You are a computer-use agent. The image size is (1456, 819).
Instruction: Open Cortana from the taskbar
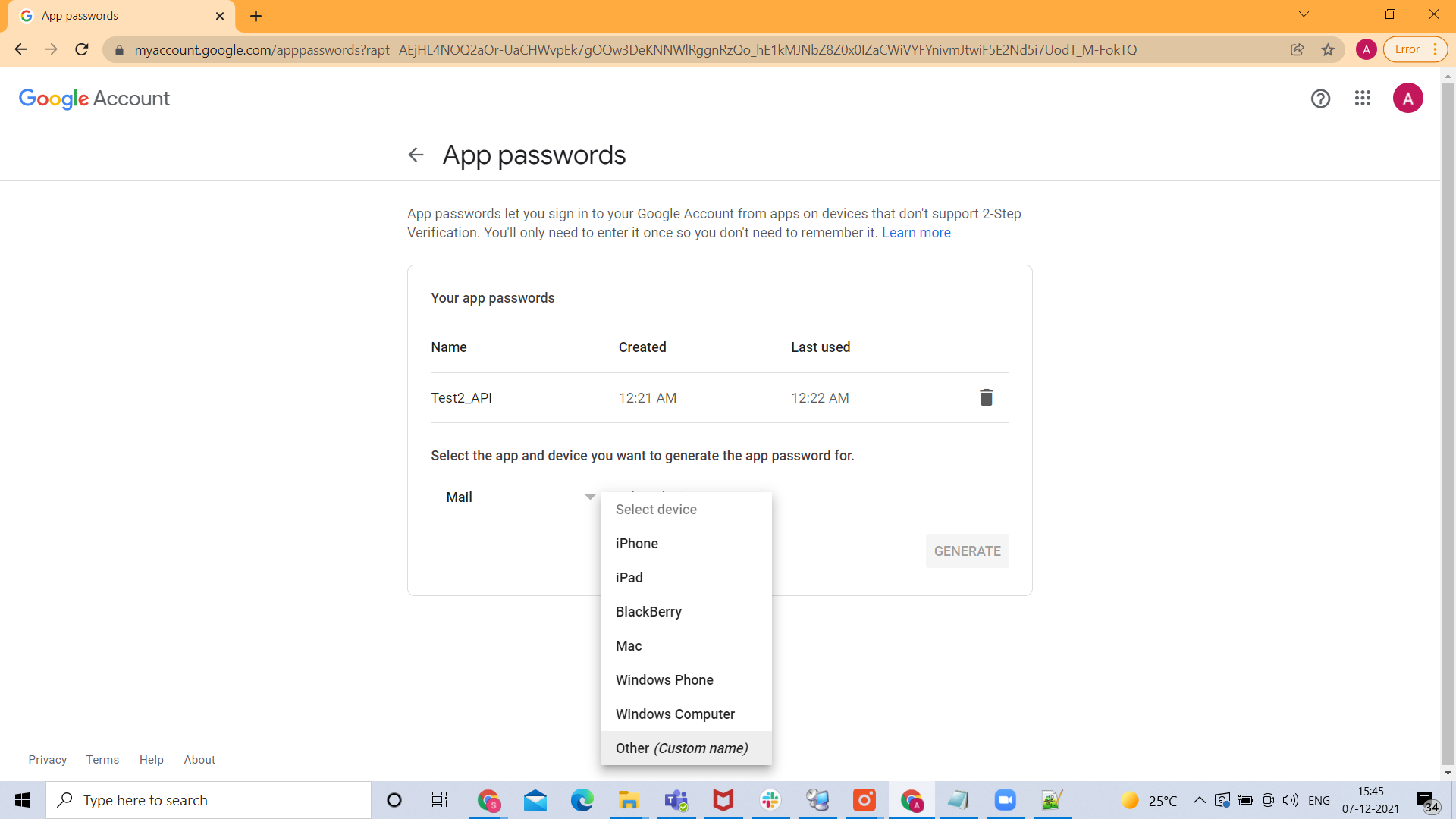(x=394, y=800)
